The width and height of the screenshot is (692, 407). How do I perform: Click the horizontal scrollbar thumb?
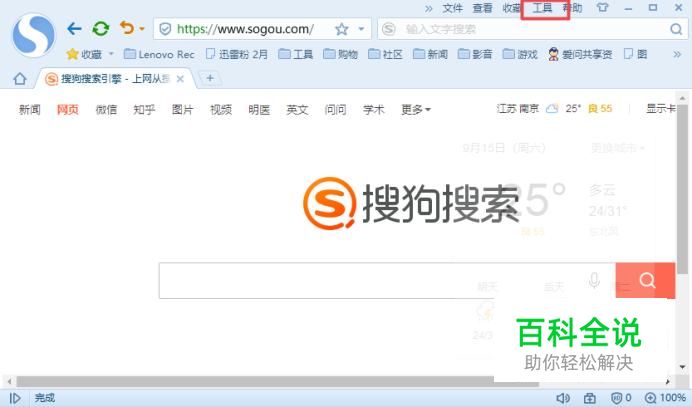pos(278,381)
